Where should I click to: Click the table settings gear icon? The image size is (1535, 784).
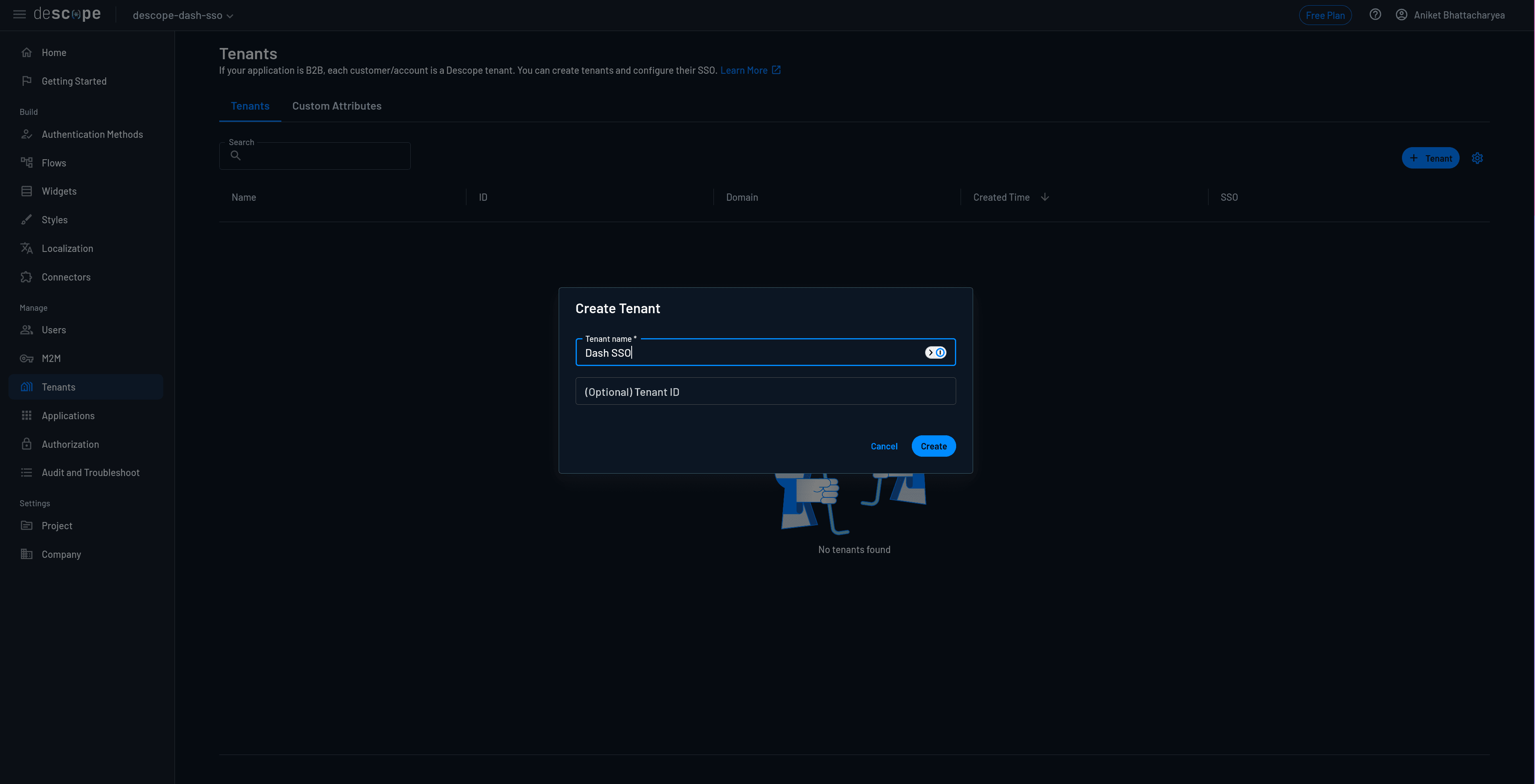click(1477, 158)
